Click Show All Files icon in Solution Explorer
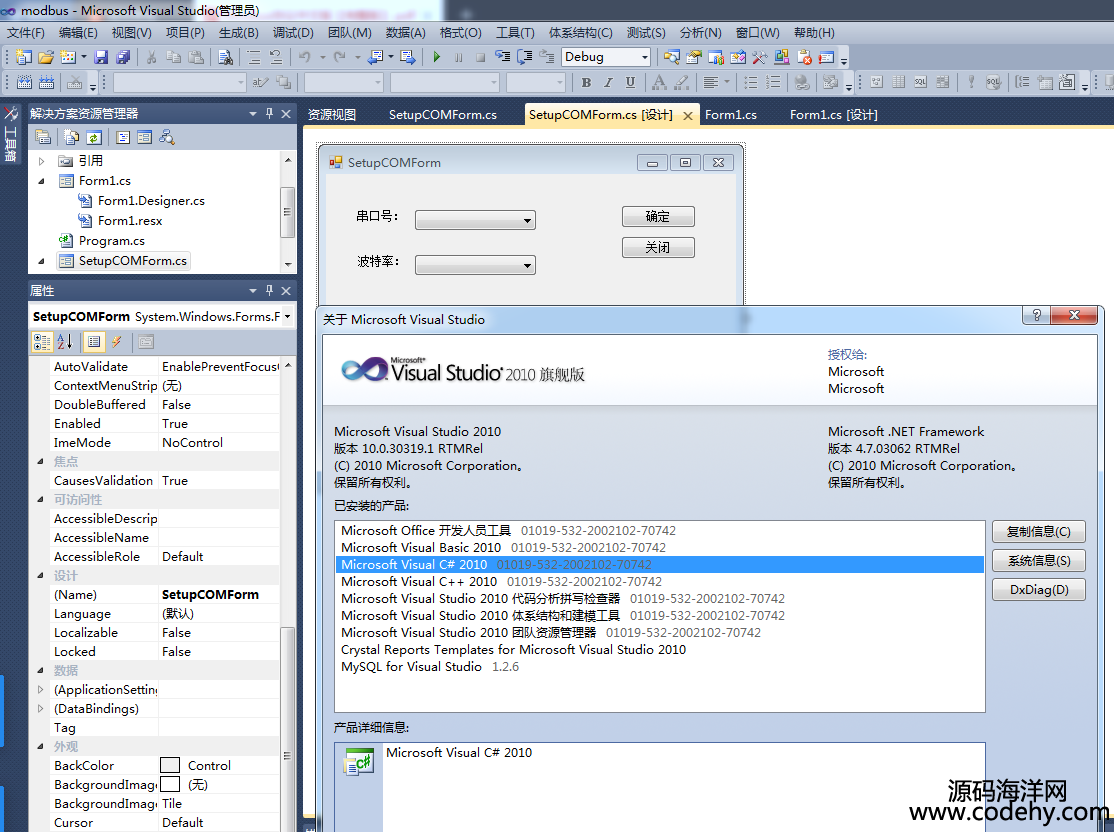This screenshot has width=1114, height=832. tap(72, 137)
